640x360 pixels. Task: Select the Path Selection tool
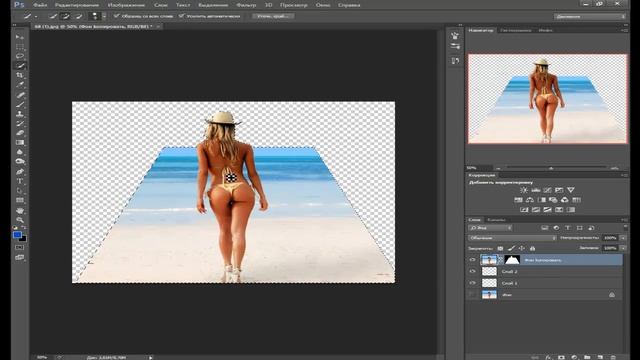[x=20, y=191]
